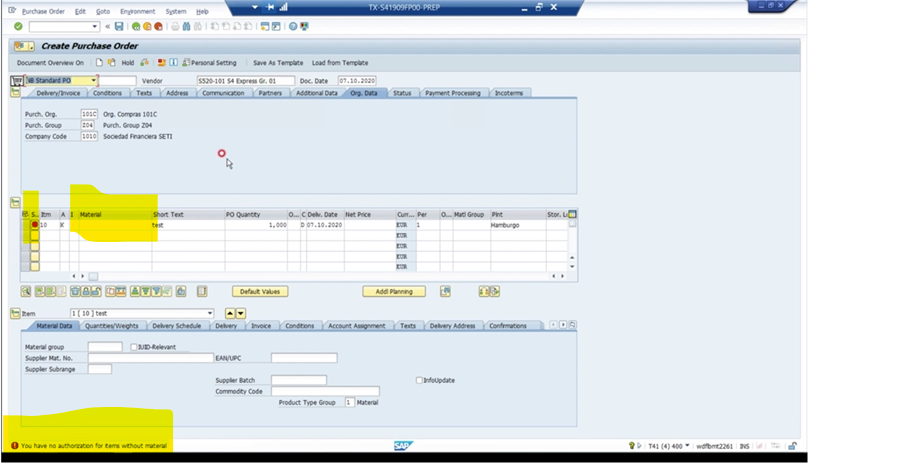This screenshot has width=906, height=464.
Task: Open the command field dropdown arrow
Action: pyautogui.click(x=95, y=27)
